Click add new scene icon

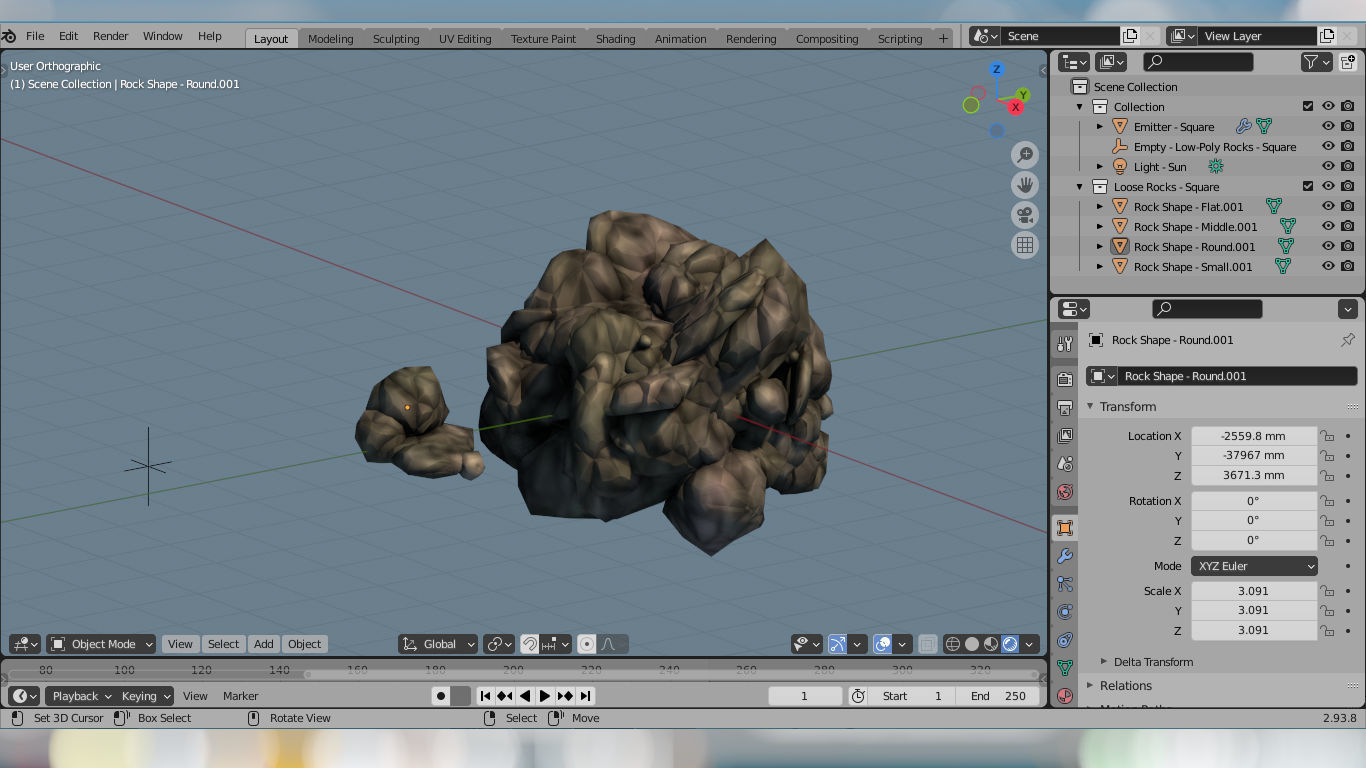pos(1130,36)
